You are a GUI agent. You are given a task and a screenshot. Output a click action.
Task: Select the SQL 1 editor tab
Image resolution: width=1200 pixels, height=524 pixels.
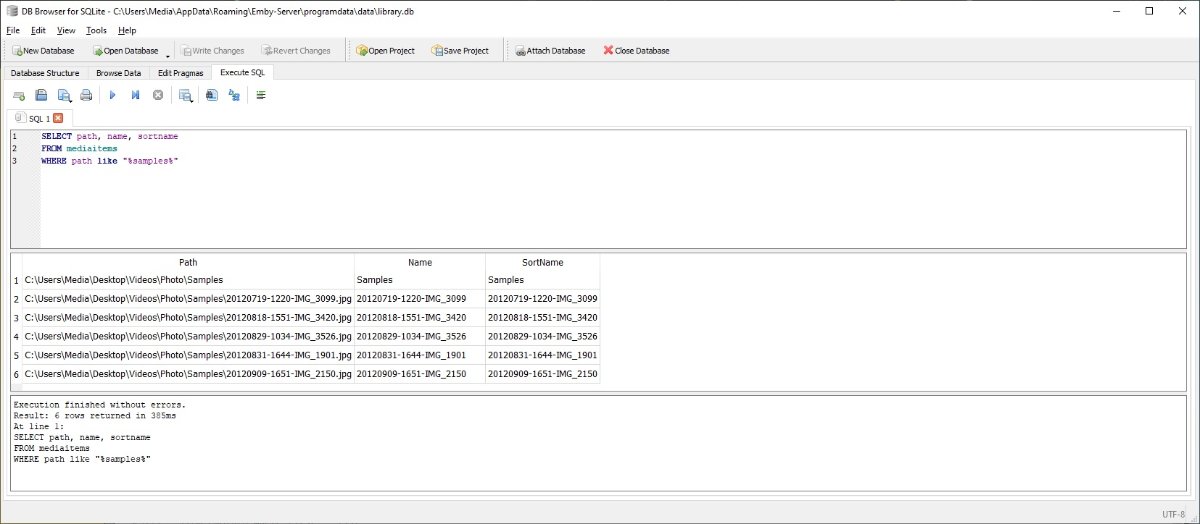pyautogui.click(x=39, y=118)
